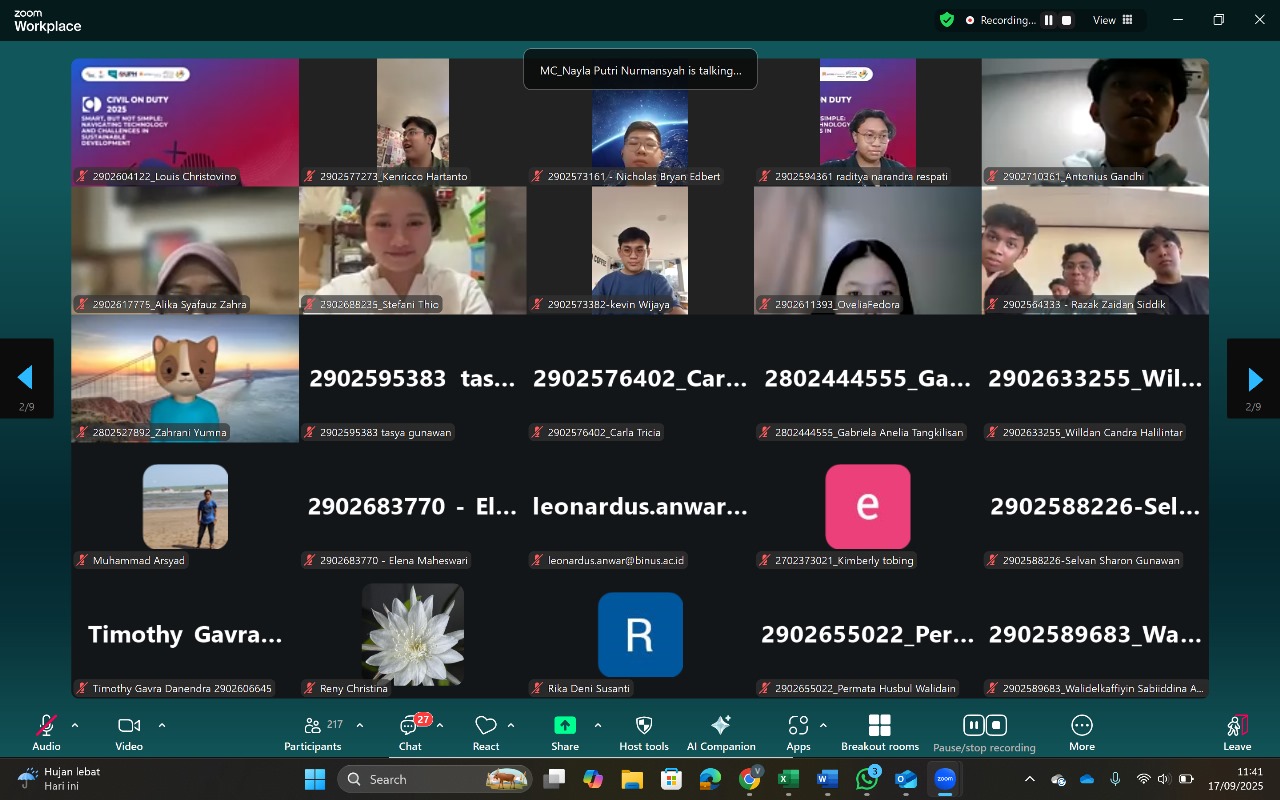The image size is (1280, 800).
Task: Open the More options menu
Action: point(1081,732)
